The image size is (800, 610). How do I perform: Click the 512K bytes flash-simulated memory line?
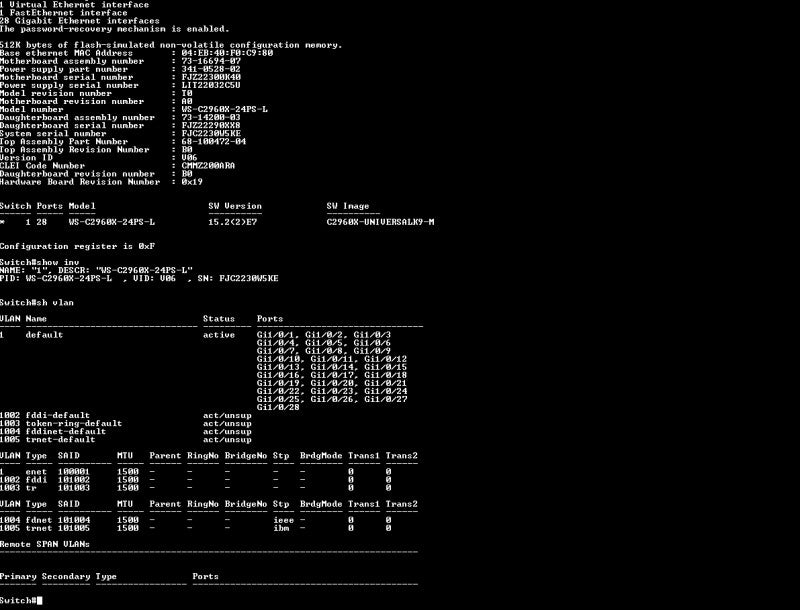click(171, 45)
